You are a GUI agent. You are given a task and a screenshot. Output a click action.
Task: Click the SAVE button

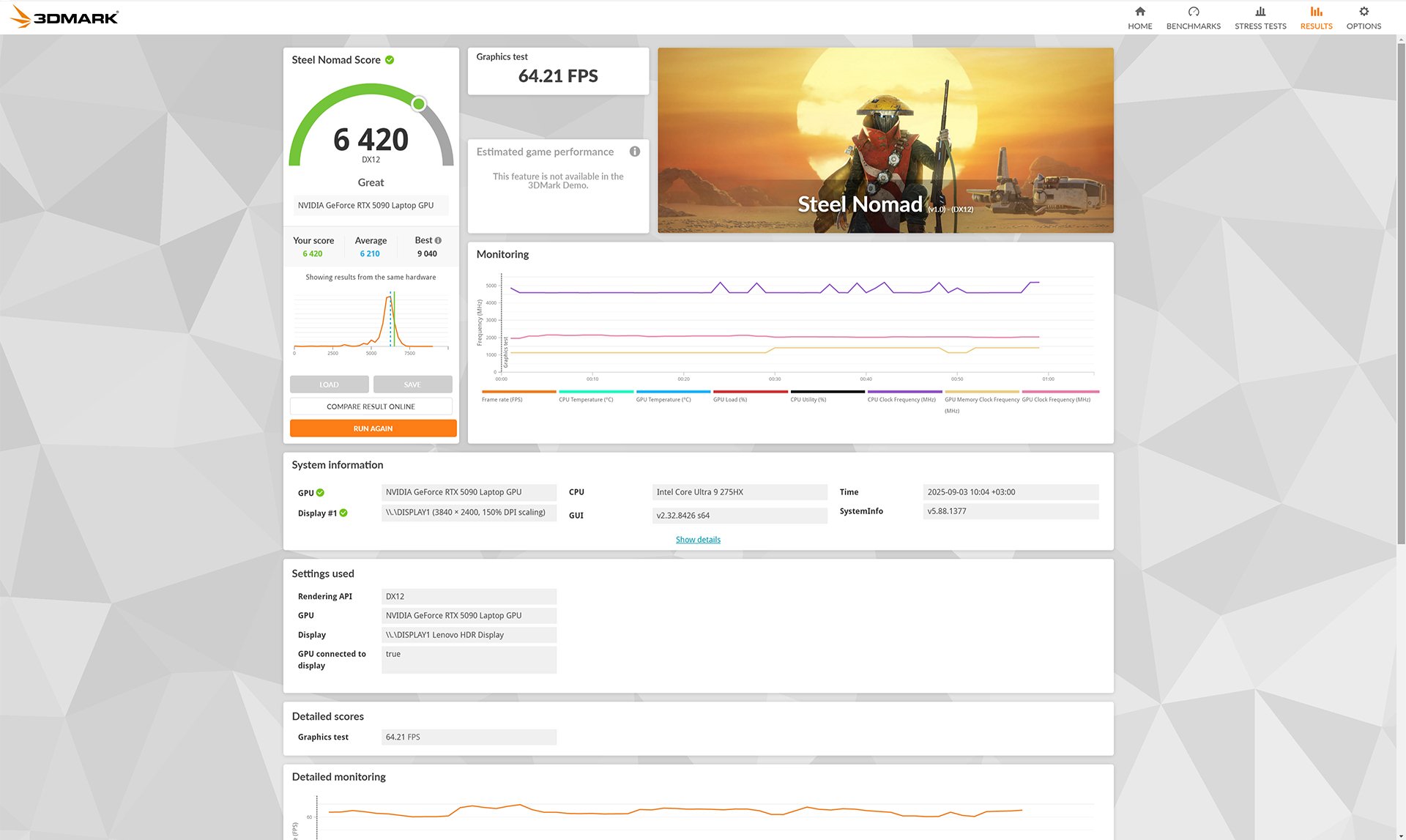pos(412,384)
